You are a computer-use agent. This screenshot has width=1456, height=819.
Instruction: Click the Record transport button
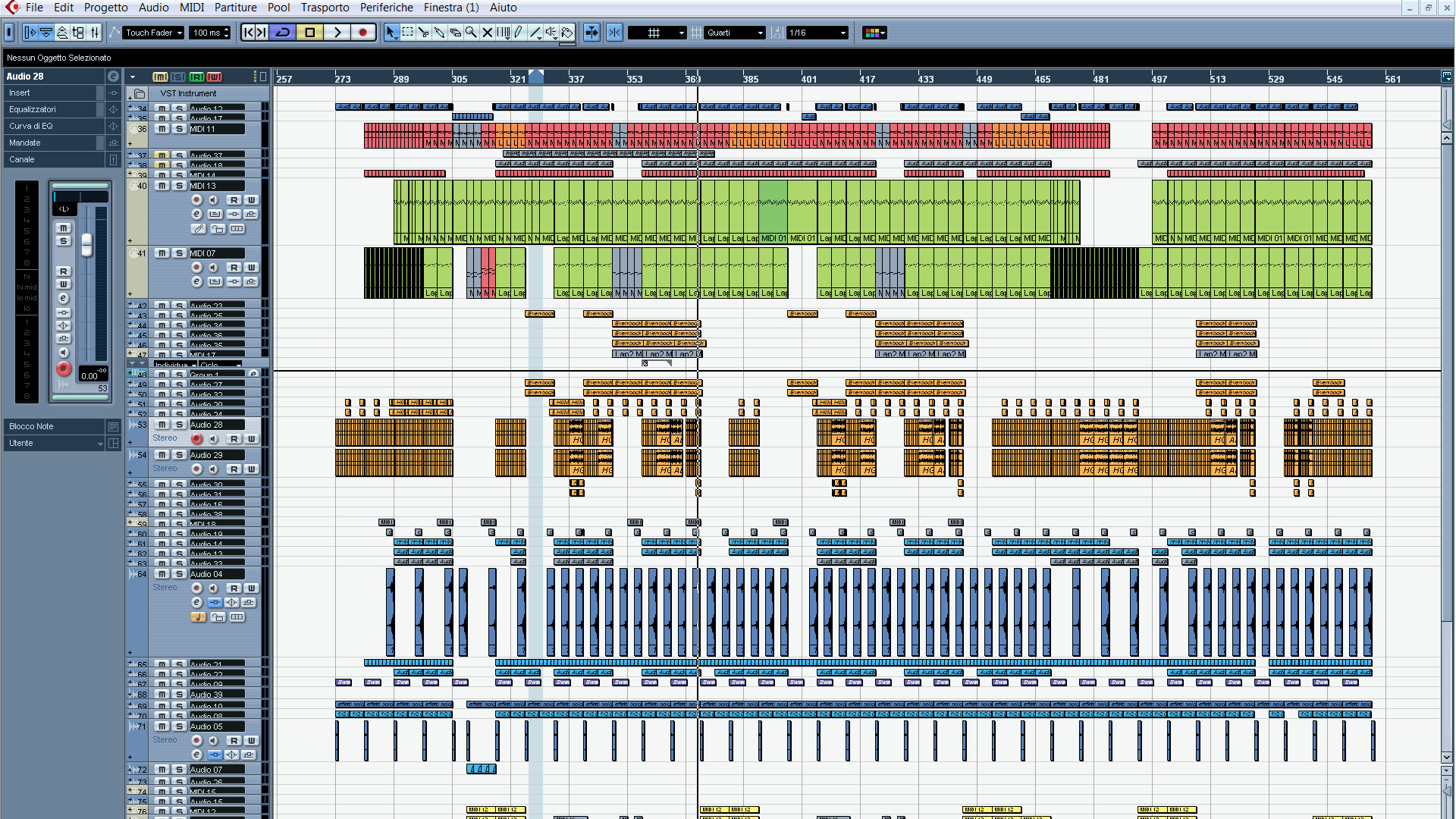click(363, 33)
